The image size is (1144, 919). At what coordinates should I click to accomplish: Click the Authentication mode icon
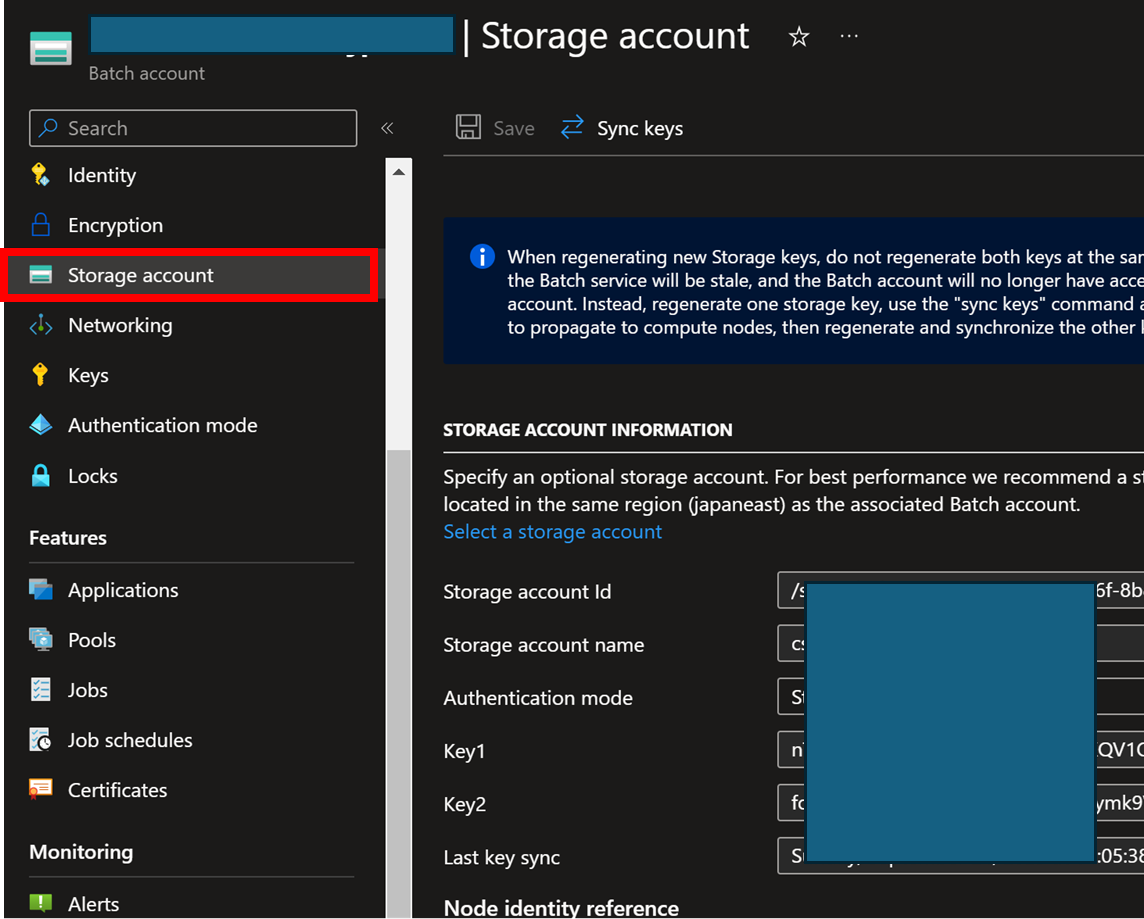pyautogui.click(x=40, y=425)
